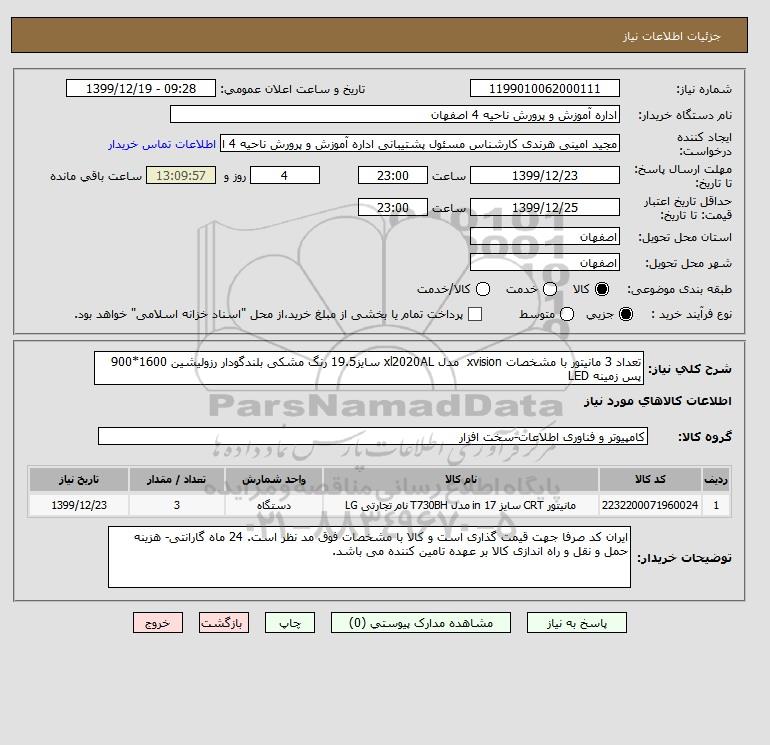
Task: Click quantity cell showing 3
Action: 177,505
